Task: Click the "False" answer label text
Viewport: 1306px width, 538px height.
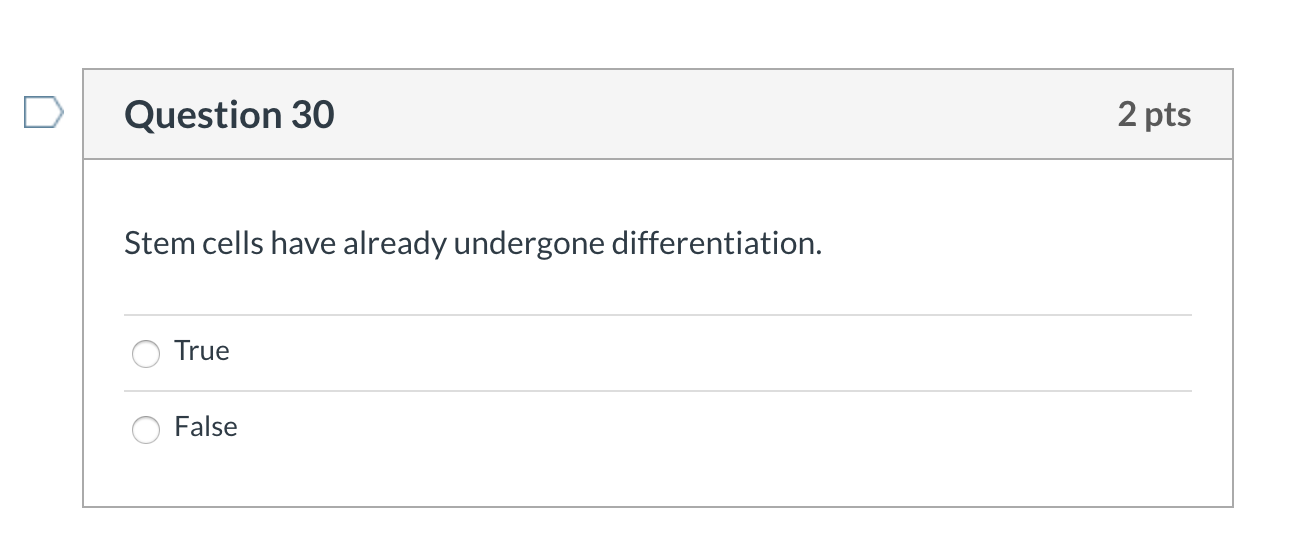Action: tap(205, 427)
